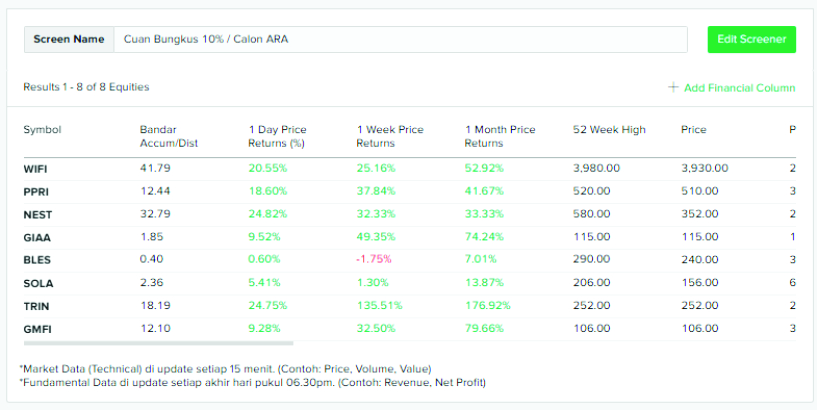The height and width of the screenshot is (410, 817).
Task: Sort by 52 Week High column header
Action: pyautogui.click(x=609, y=130)
